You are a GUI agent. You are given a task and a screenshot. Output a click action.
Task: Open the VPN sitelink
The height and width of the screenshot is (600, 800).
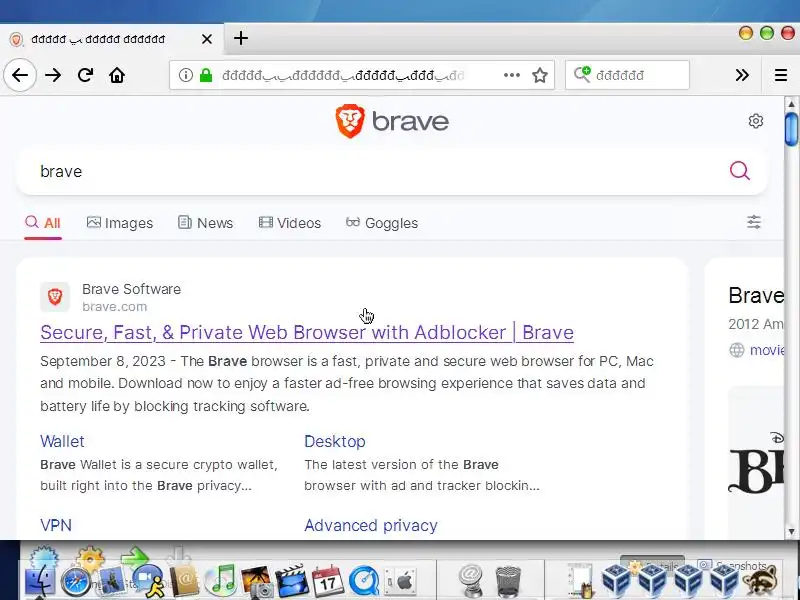(56, 526)
